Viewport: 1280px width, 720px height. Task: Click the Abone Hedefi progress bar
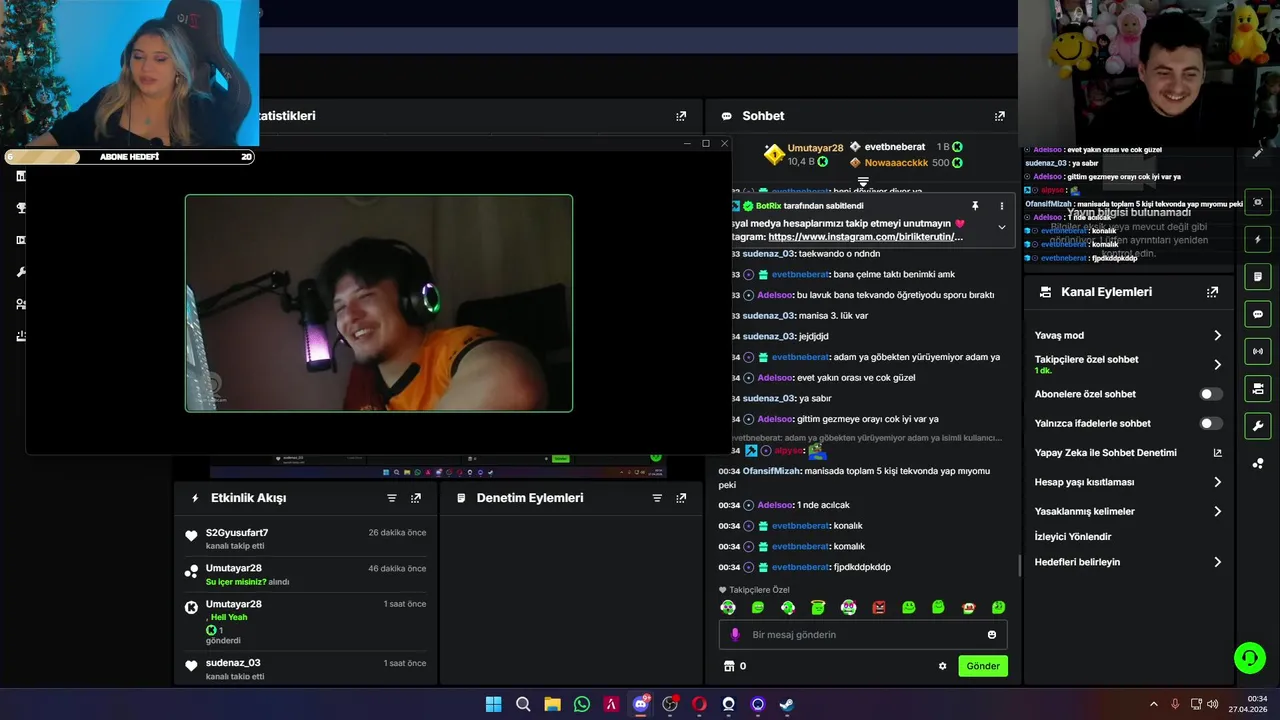(130, 157)
